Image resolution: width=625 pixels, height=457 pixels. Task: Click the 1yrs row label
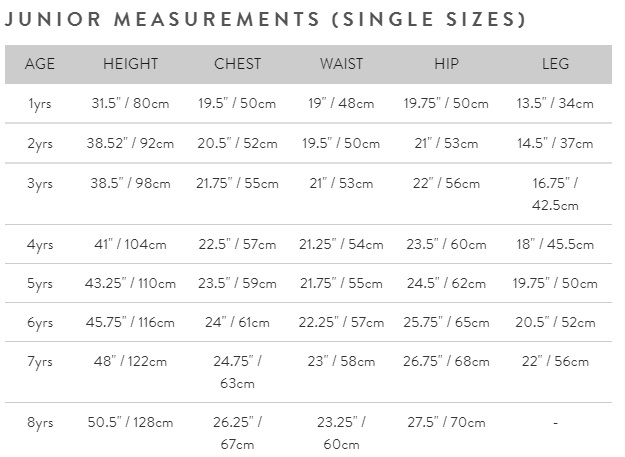pos(40,104)
